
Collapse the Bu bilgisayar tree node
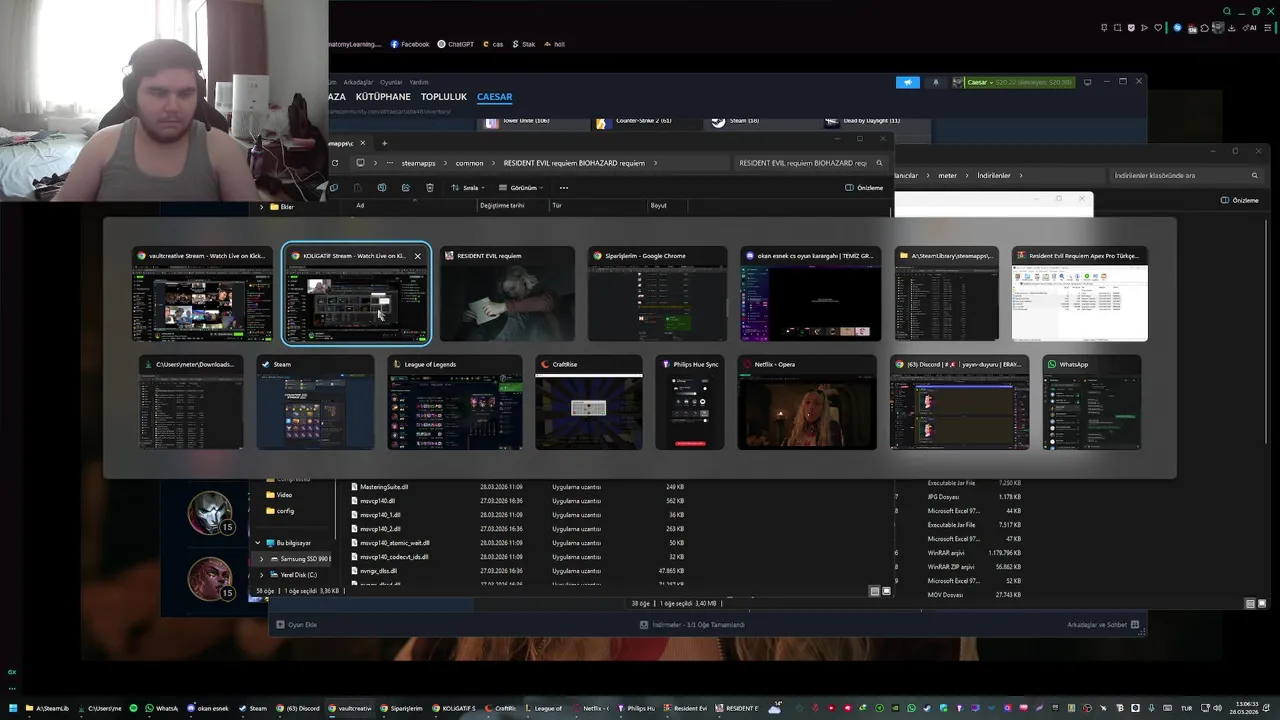[x=258, y=543]
